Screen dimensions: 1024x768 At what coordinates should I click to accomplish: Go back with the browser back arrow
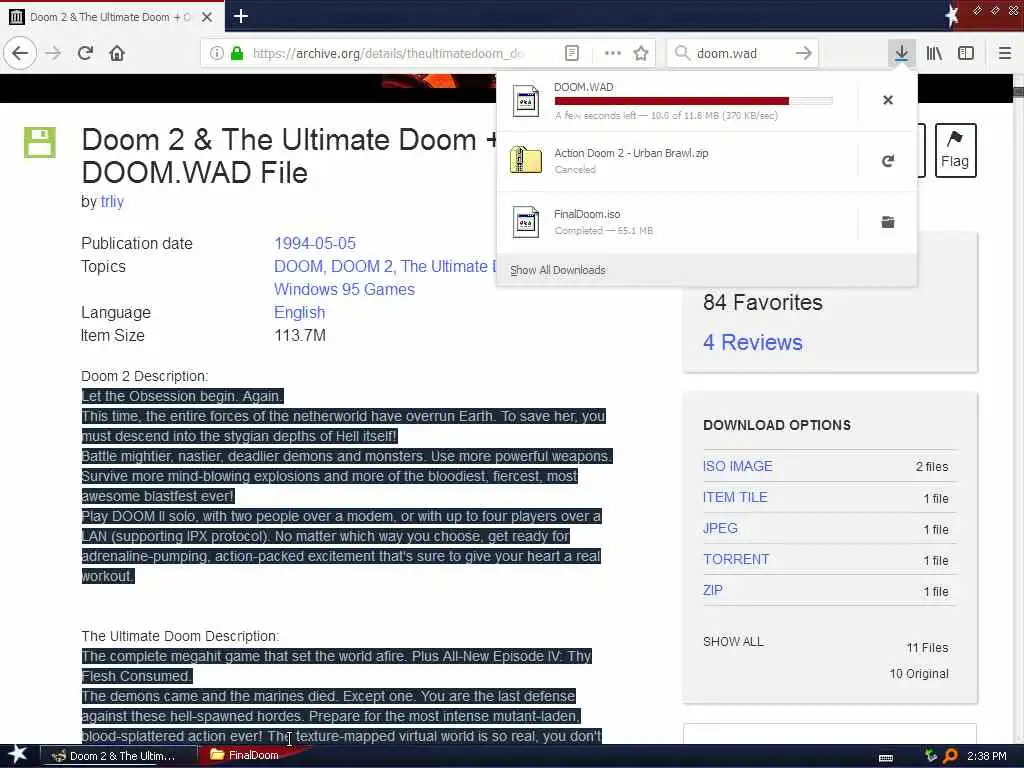20,53
